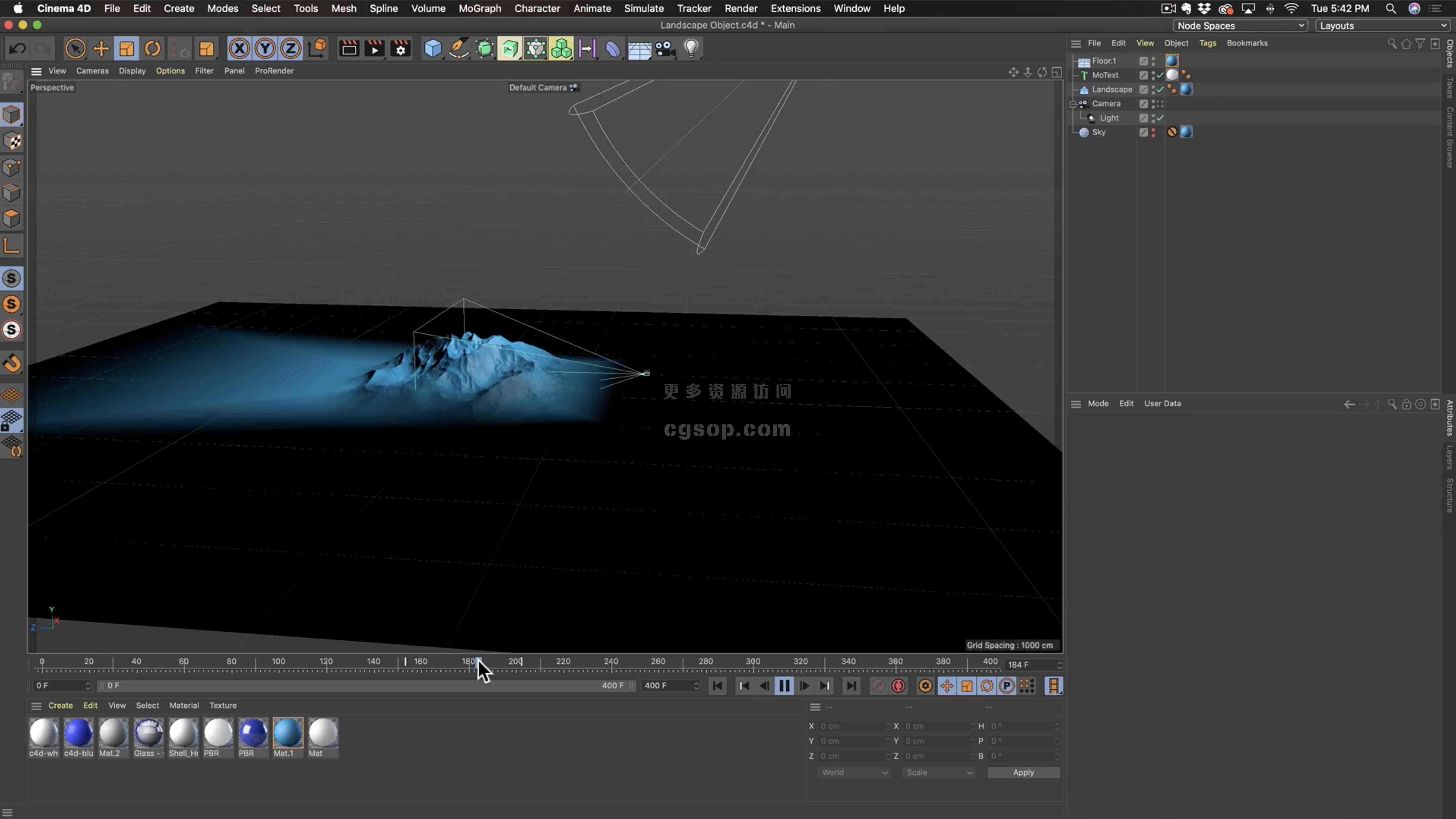This screenshot has width=1456, height=819.
Task: Open Edit Render Settings icon
Action: click(x=401, y=49)
